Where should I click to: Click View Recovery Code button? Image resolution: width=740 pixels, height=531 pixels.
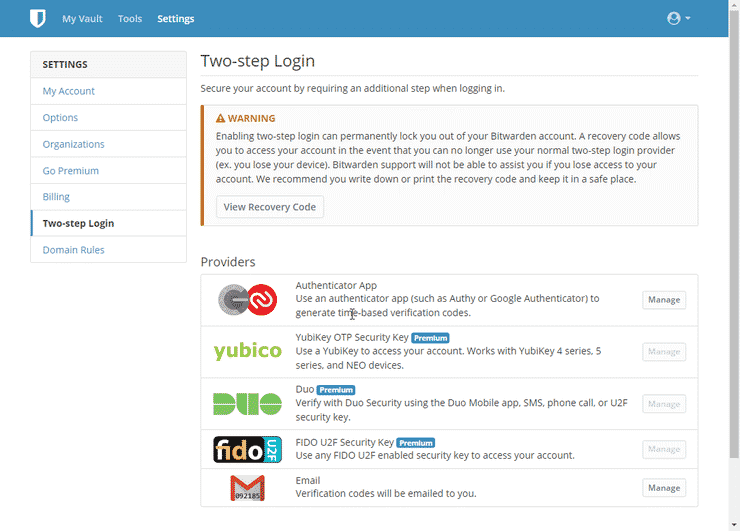click(270, 207)
